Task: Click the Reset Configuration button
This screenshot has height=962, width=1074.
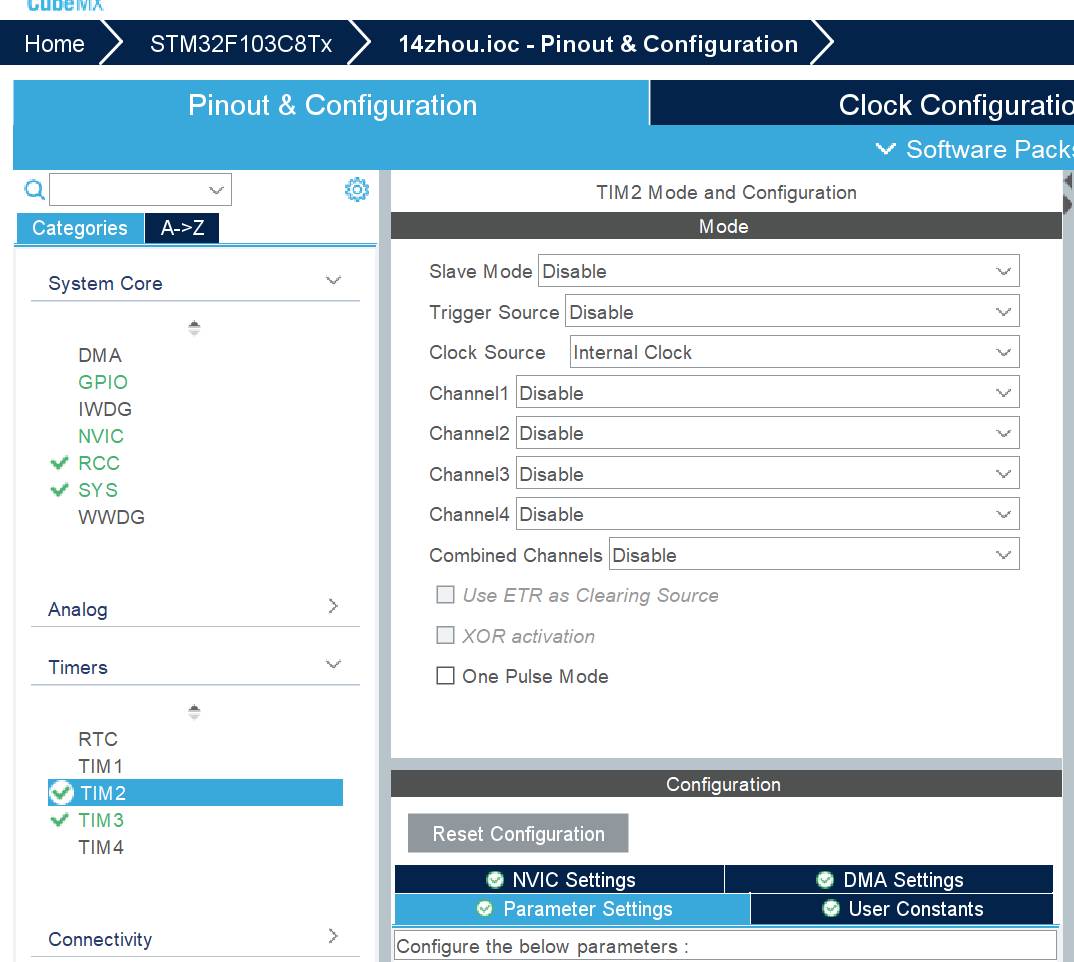Action: (518, 833)
